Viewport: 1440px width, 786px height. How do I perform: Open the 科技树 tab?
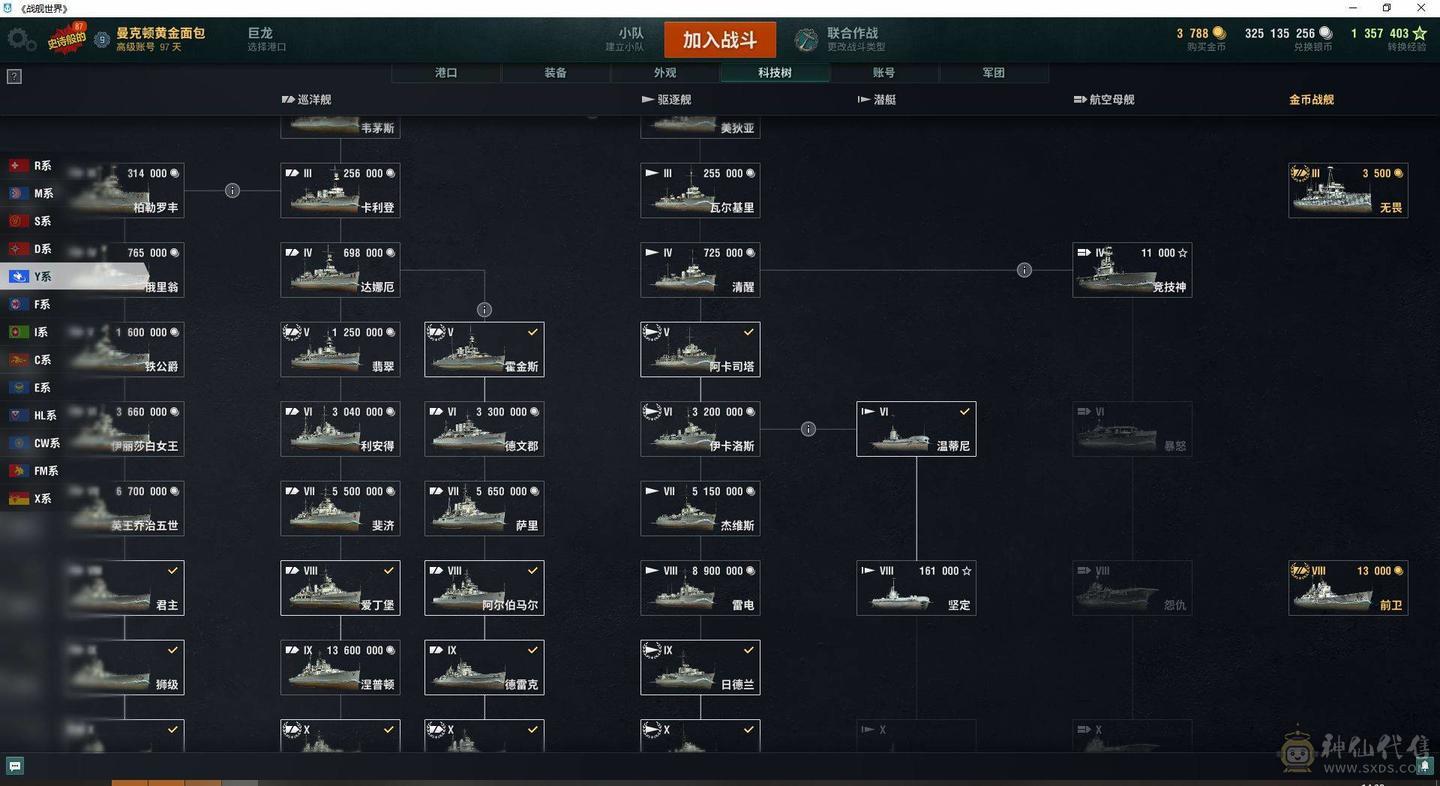pos(775,73)
